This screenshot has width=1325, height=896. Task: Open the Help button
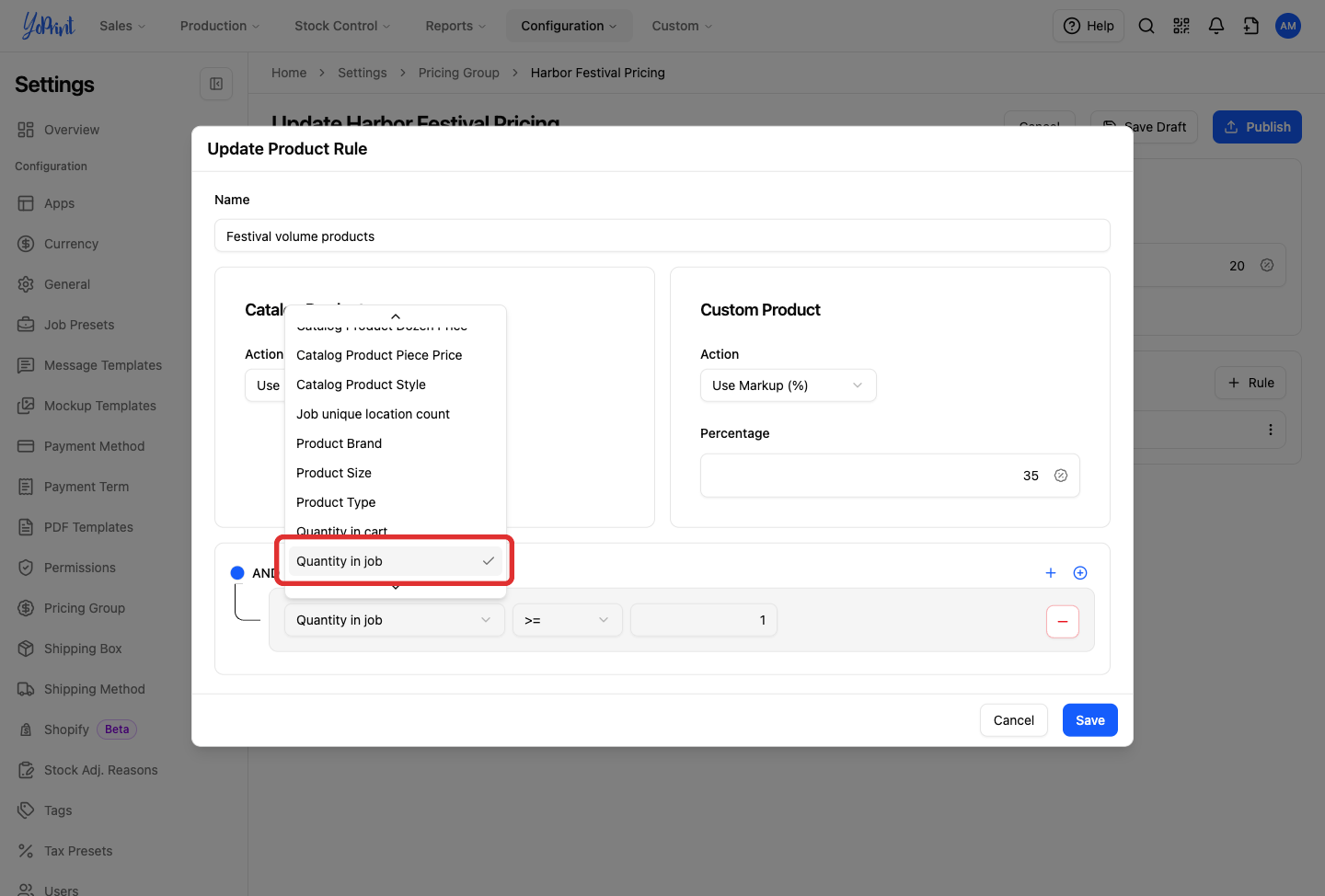pos(1089,26)
